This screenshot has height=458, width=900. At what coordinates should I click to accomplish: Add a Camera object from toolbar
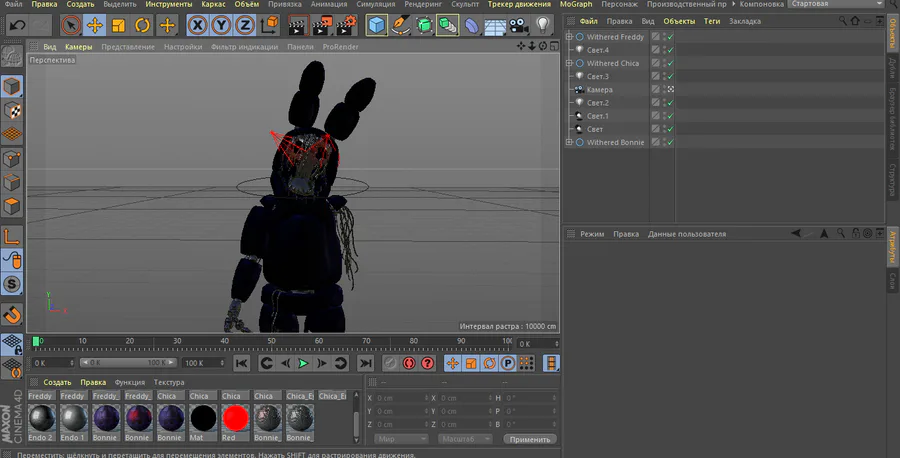(518, 25)
